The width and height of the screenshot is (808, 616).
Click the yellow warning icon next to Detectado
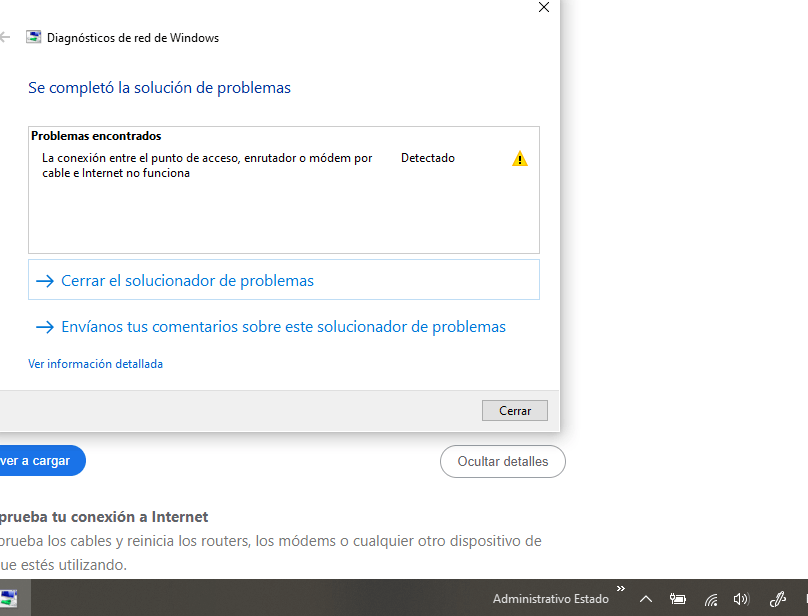pos(519,158)
